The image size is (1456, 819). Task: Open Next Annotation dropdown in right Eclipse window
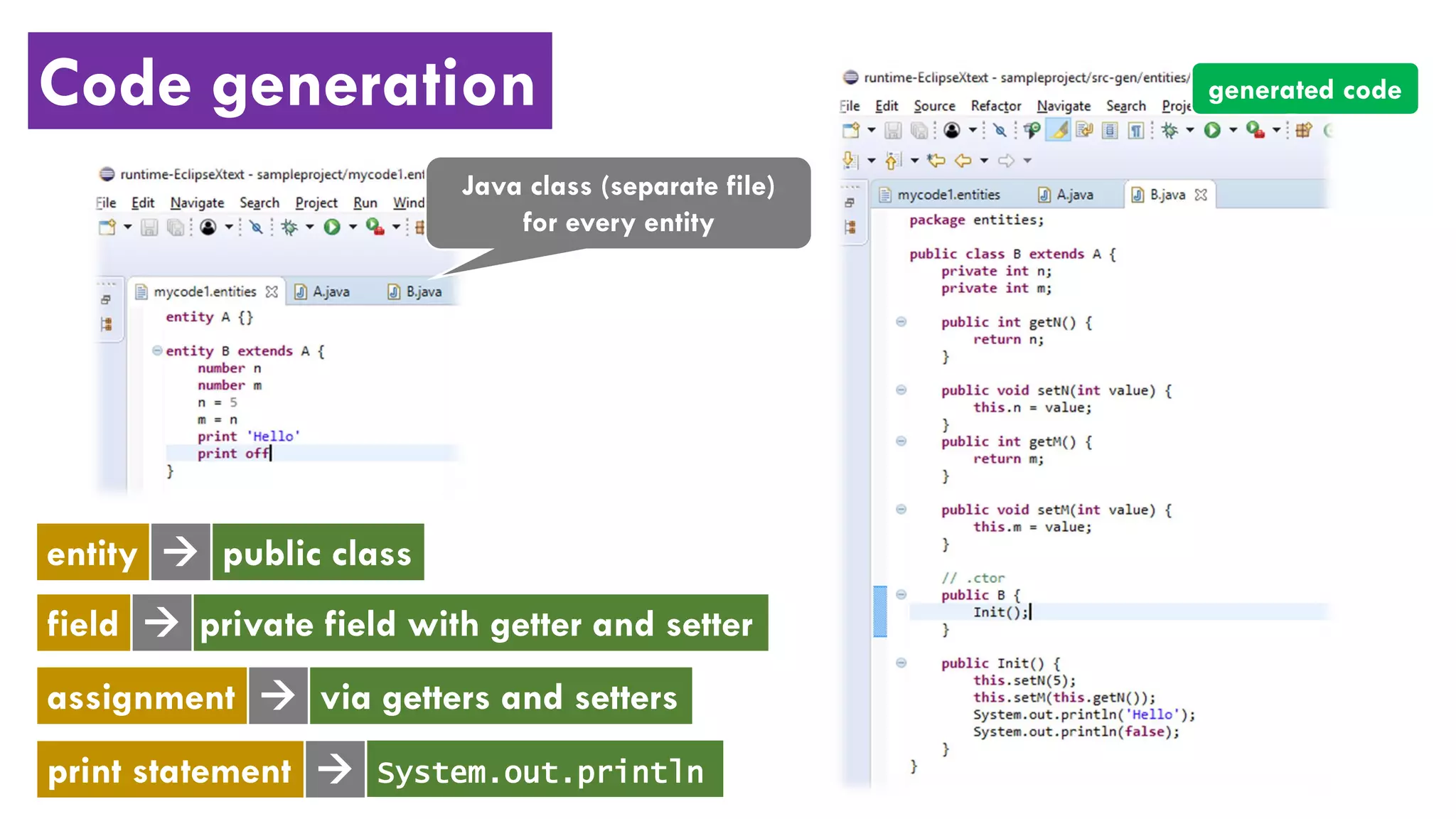(x=872, y=161)
